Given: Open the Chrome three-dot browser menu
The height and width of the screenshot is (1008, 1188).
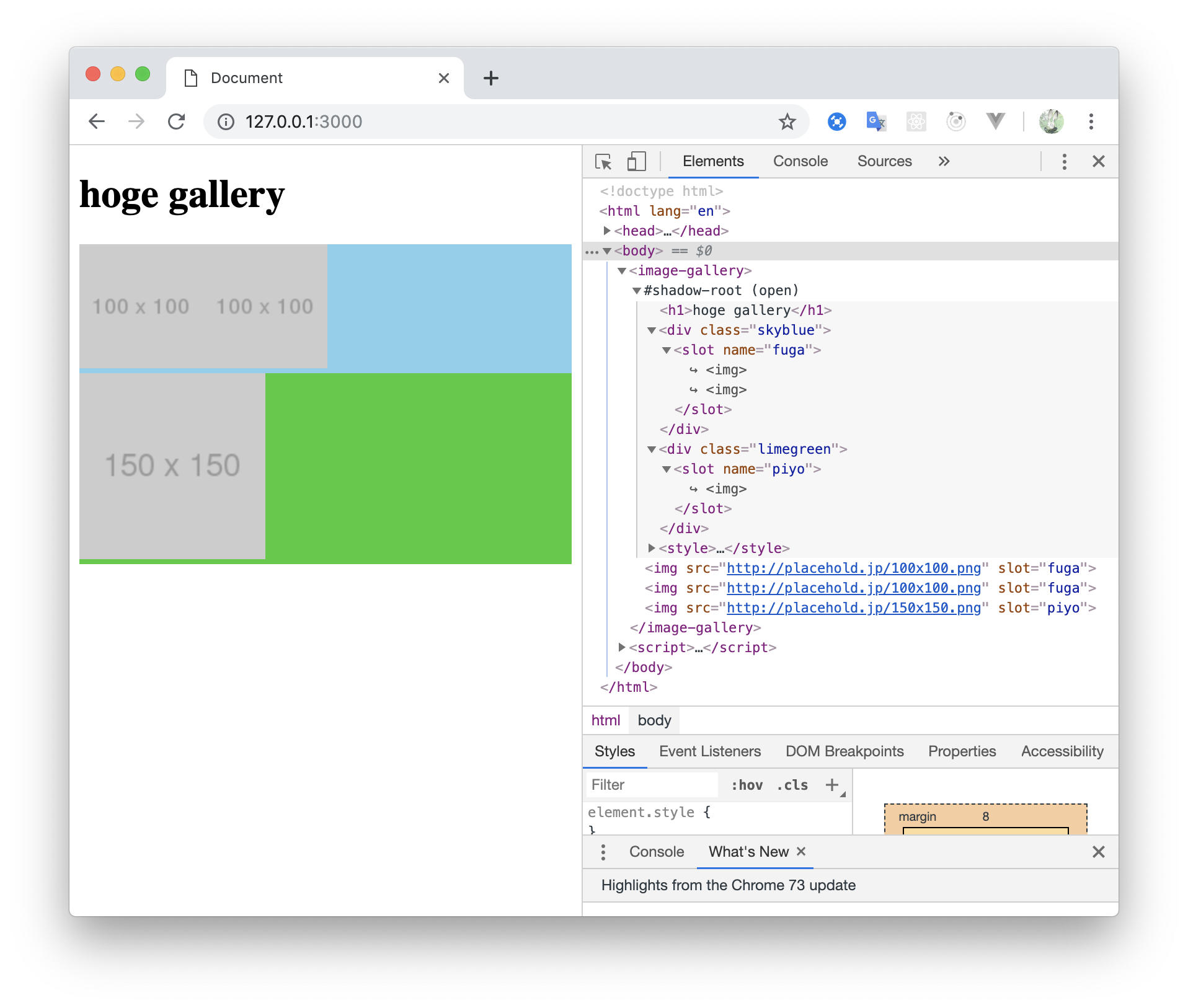Looking at the screenshot, I should [1091, 122].
